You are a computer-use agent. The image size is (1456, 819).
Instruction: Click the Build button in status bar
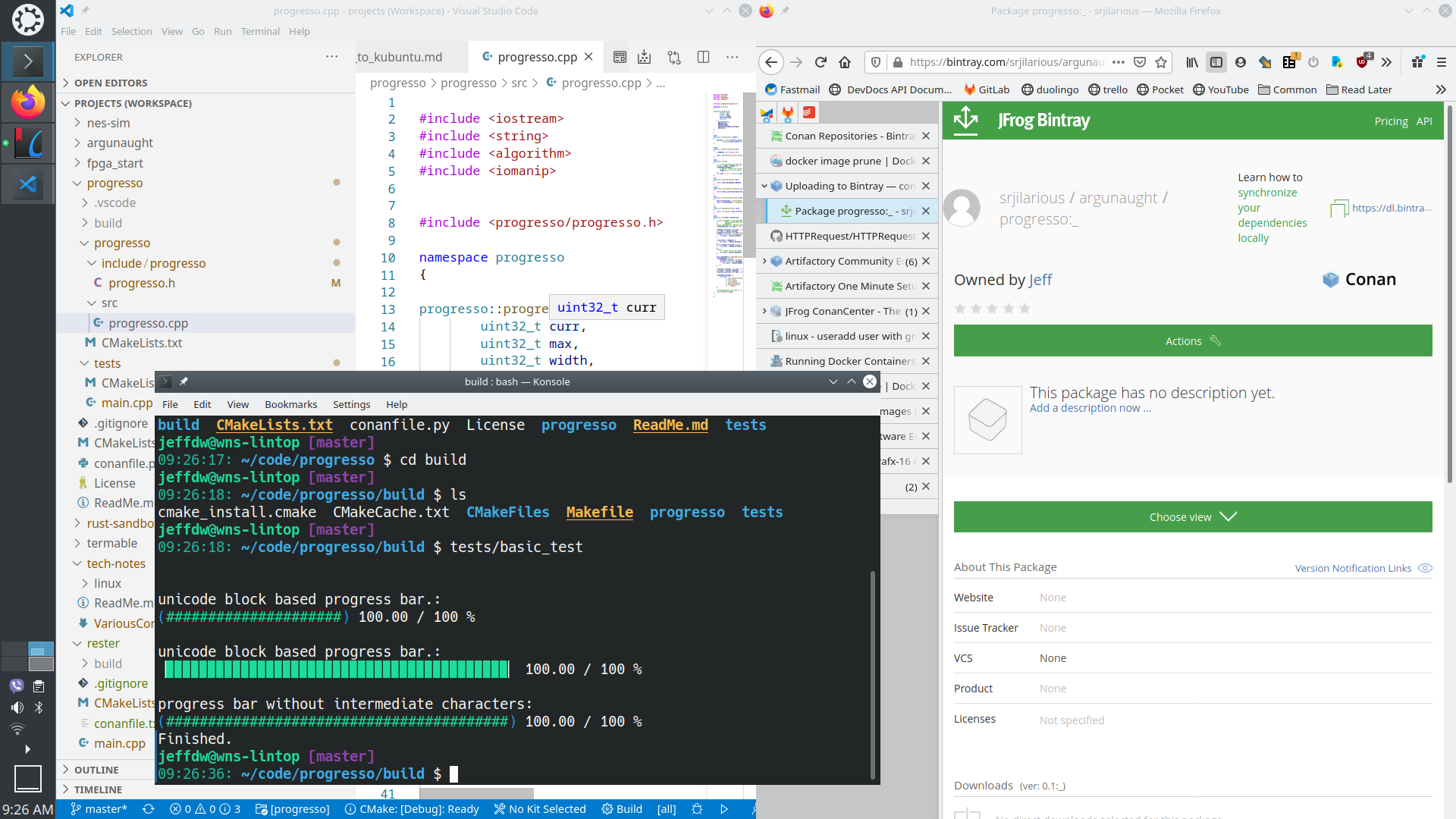622,809
